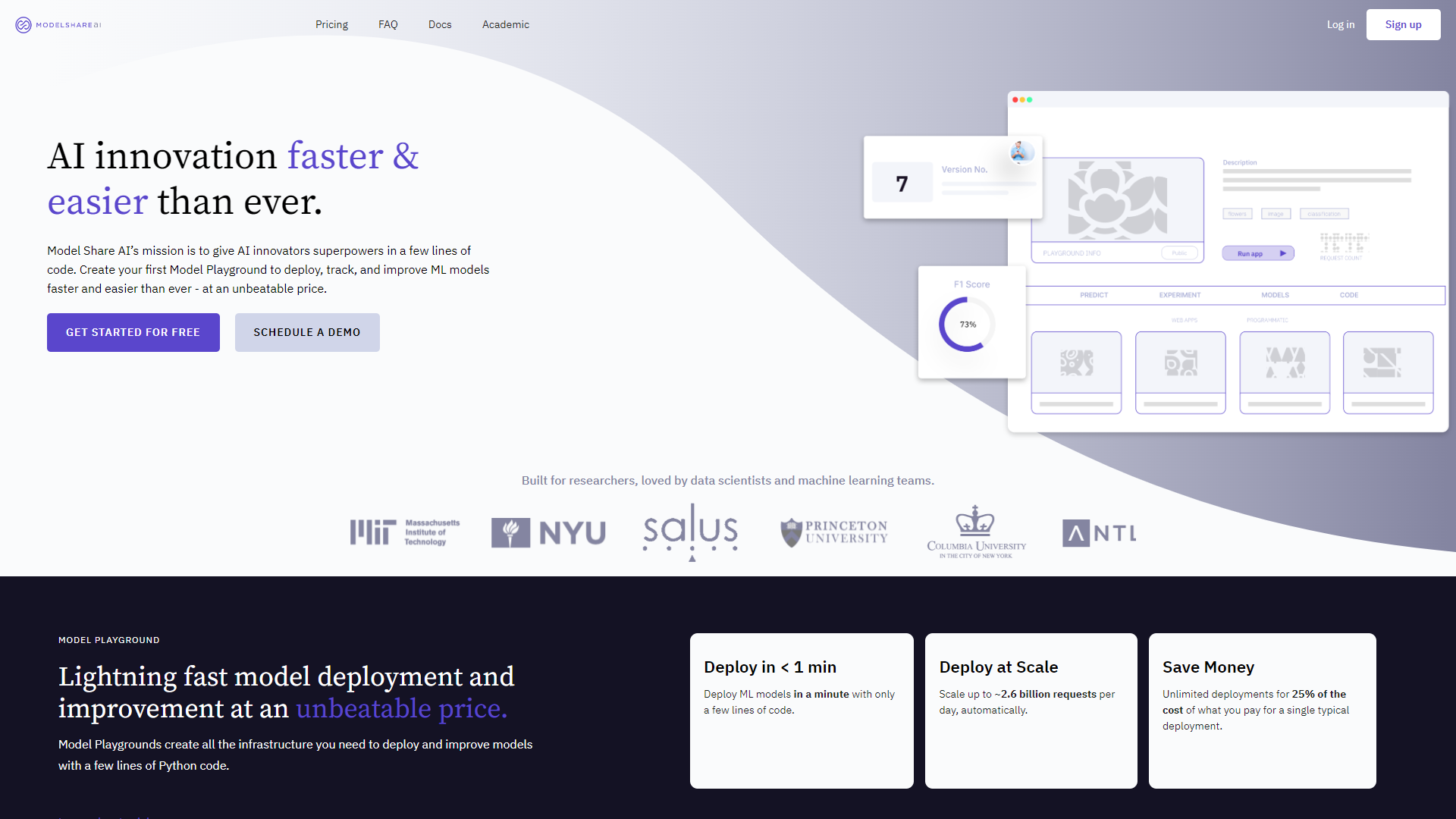Viewport: 1456px width, 819px height.
Task: Click the MIT logo
Action: point(404,532)
